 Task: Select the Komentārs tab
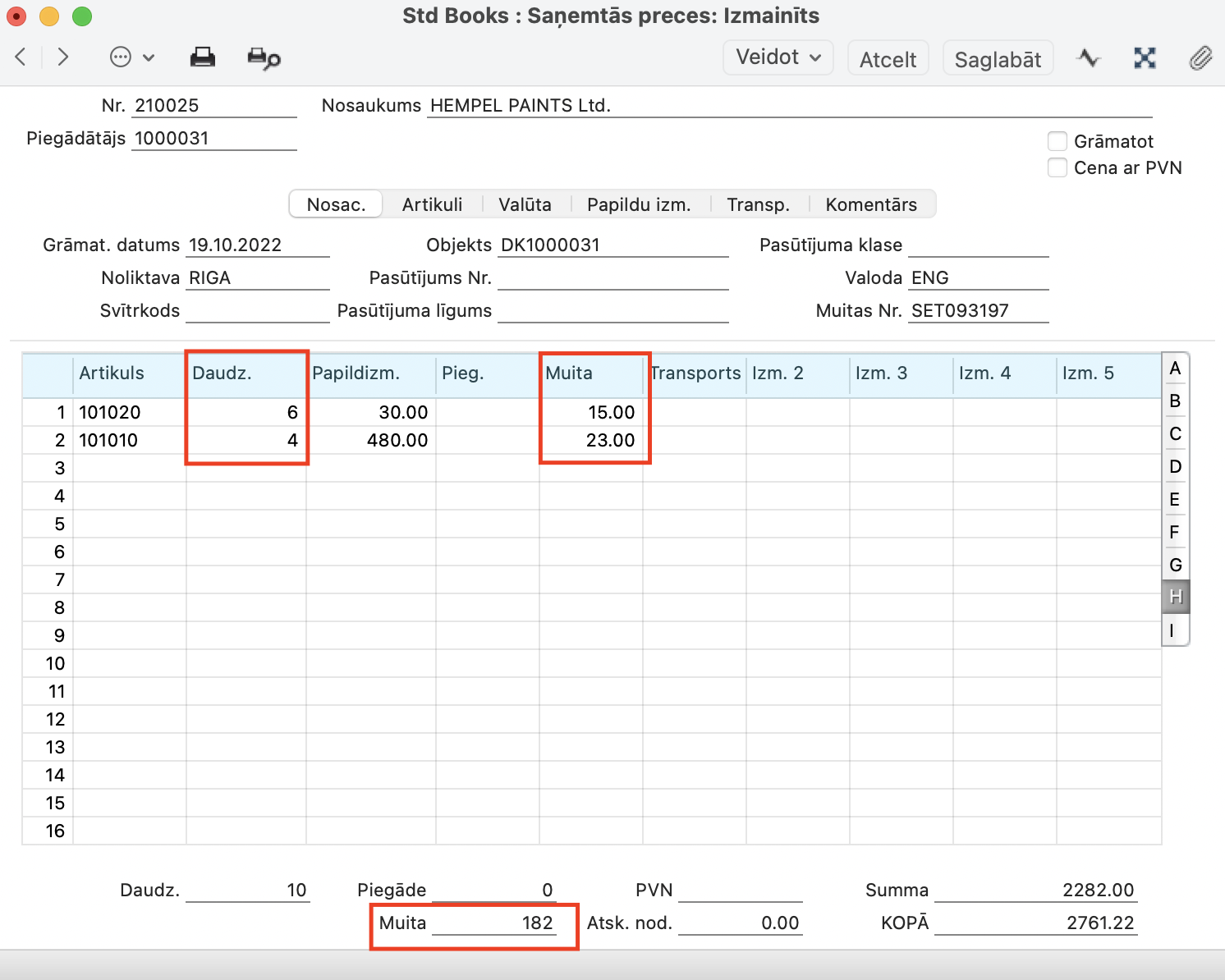click(870, 204)
